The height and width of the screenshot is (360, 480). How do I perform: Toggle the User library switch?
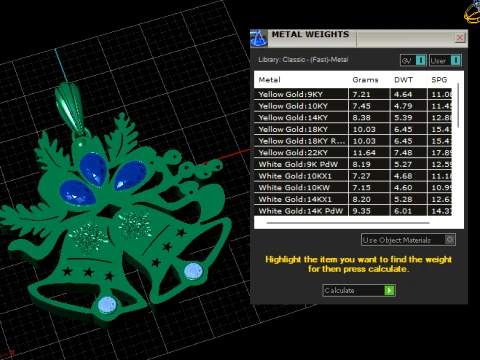tap(445, 61)
